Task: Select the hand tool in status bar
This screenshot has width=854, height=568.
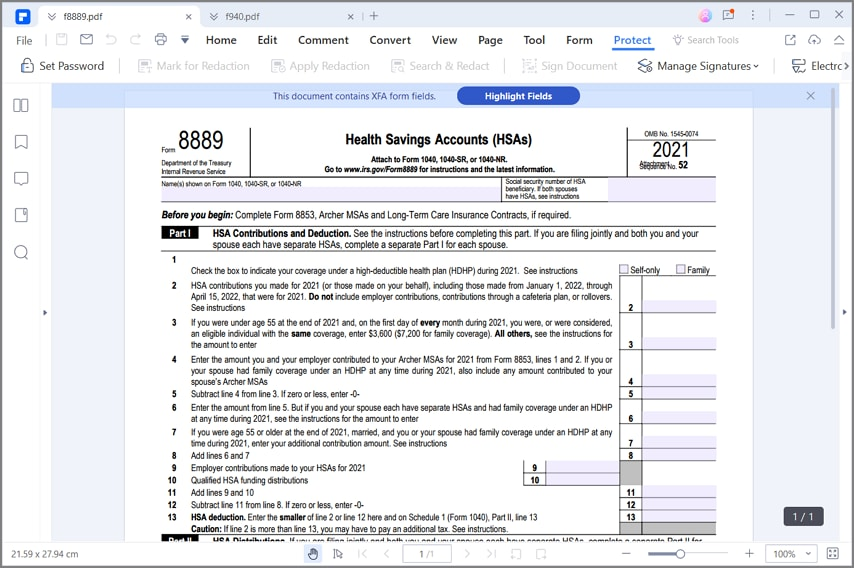Action: coord(313,553)
